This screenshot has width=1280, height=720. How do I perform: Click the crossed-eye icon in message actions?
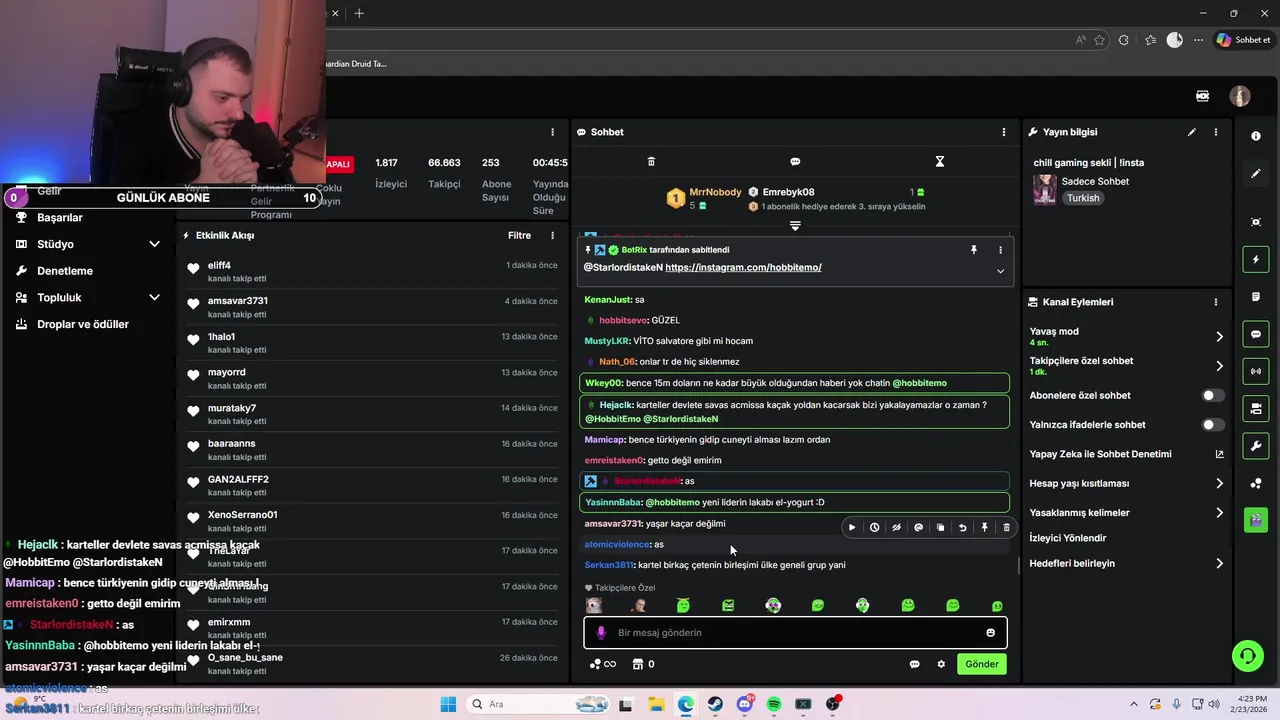tap(896, 527)
